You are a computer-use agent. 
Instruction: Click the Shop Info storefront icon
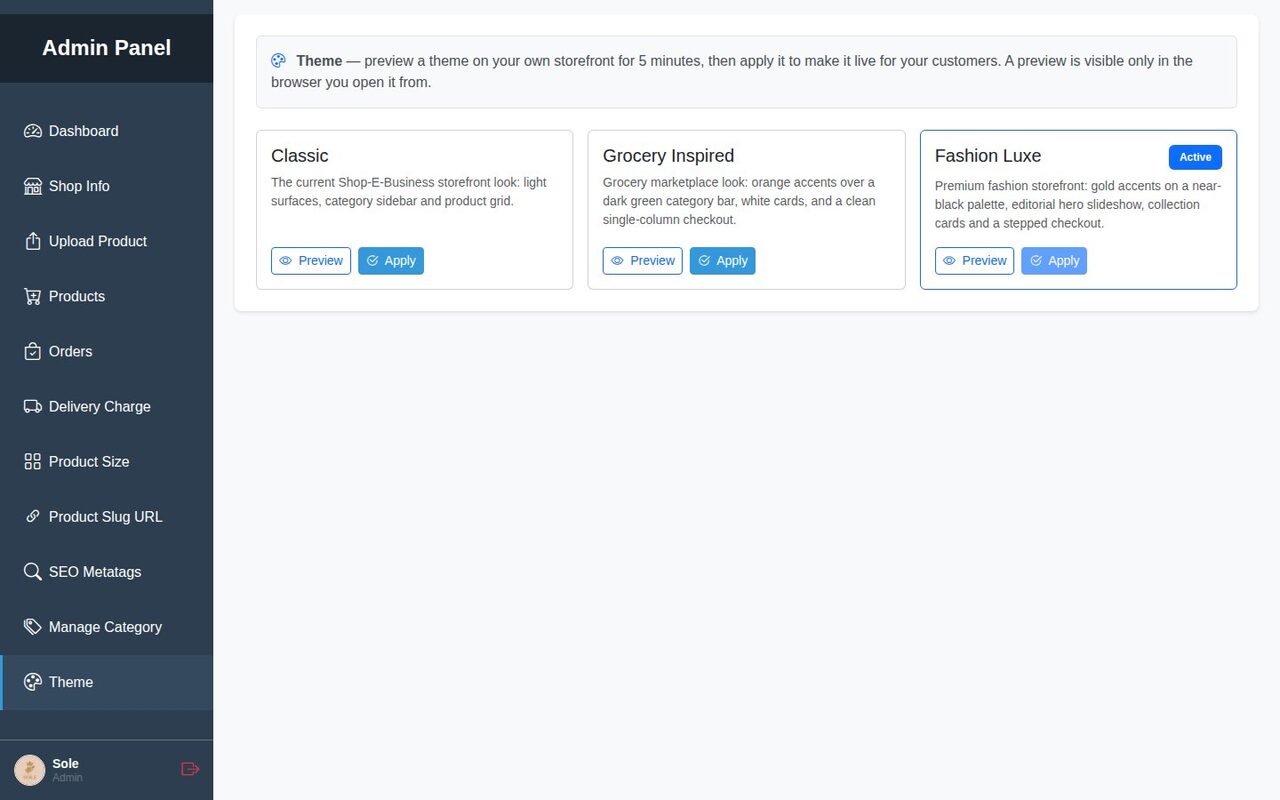tap(32, 186)
